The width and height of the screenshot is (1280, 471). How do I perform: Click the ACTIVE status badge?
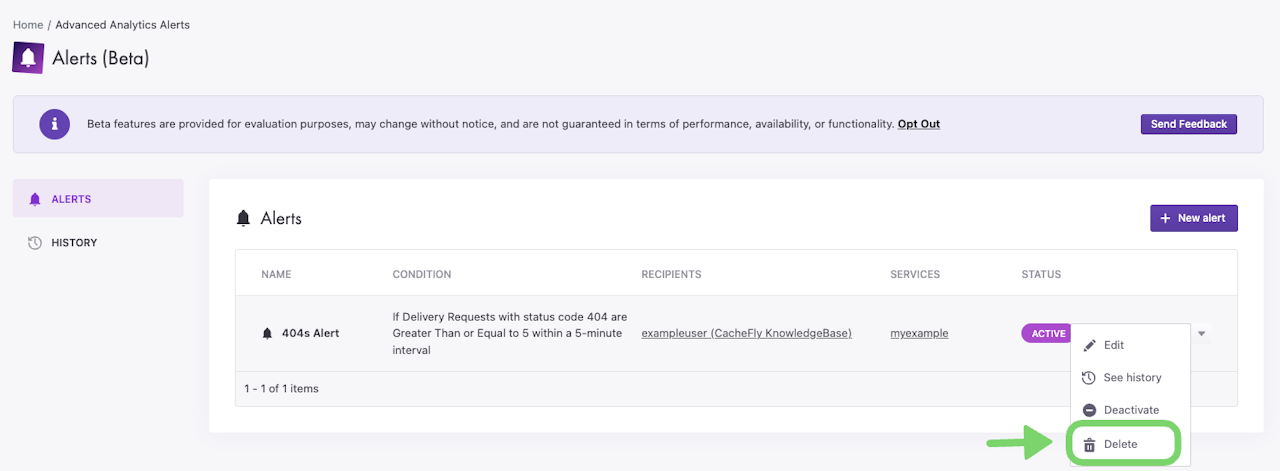[1046, 333]
